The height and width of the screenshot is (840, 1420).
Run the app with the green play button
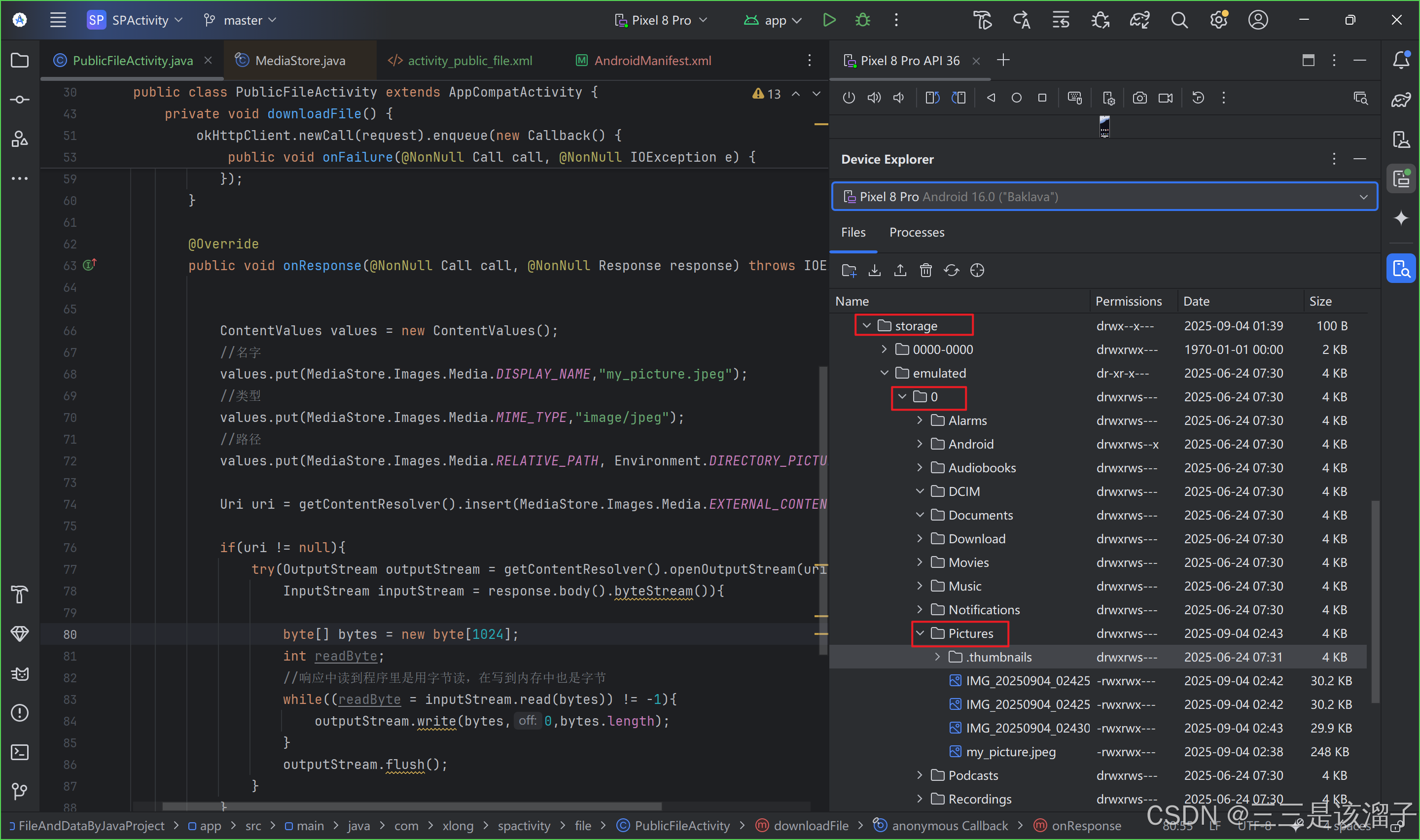(829, 20)
